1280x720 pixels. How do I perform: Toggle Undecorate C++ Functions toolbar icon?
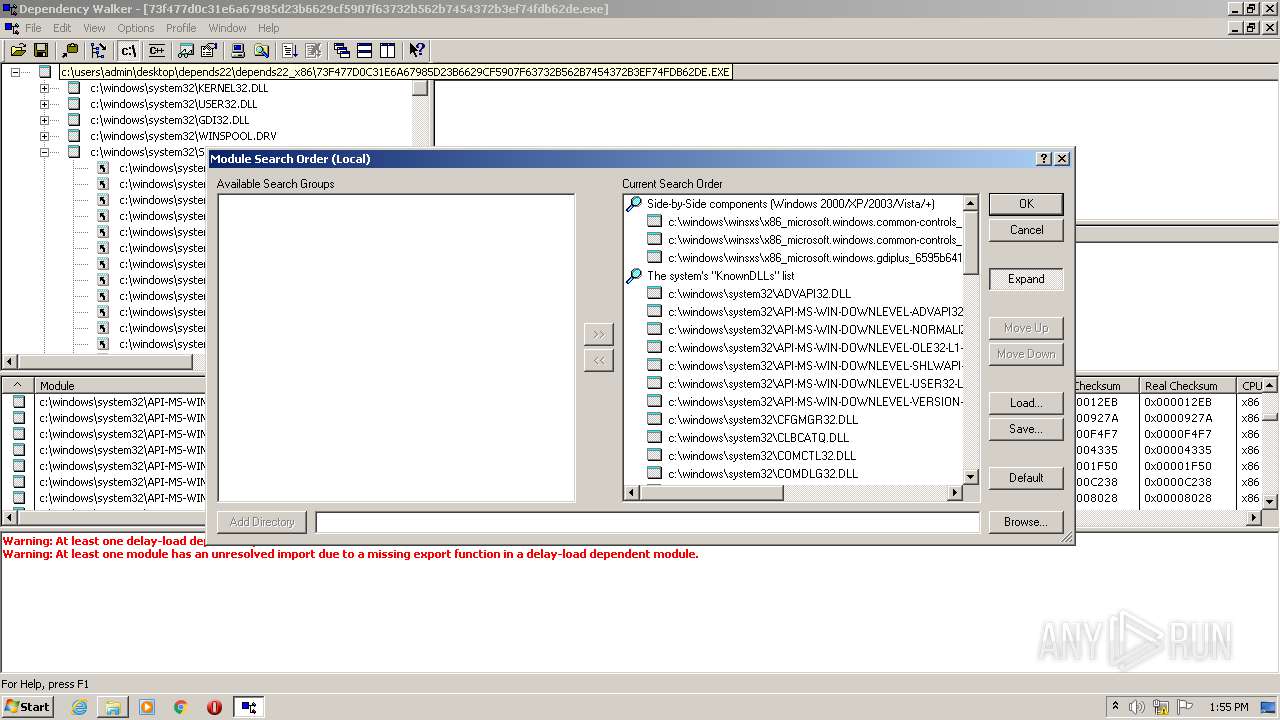(156, 50)
